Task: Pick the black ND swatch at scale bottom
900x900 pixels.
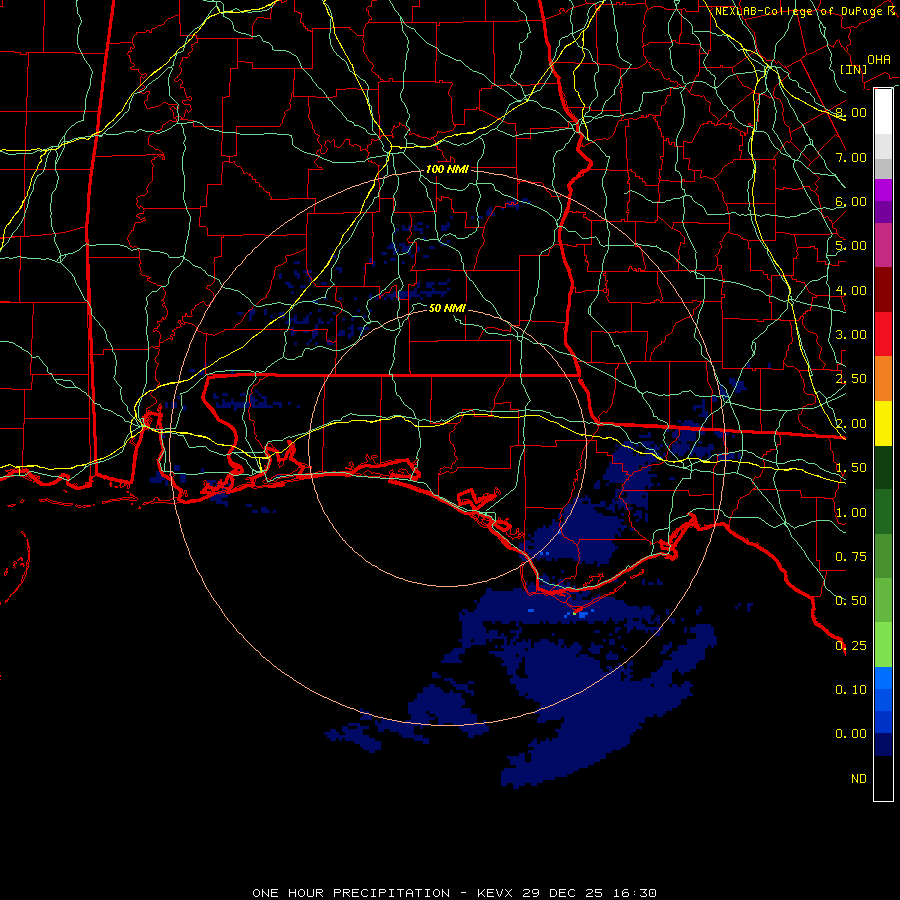Action: [883, 778]
